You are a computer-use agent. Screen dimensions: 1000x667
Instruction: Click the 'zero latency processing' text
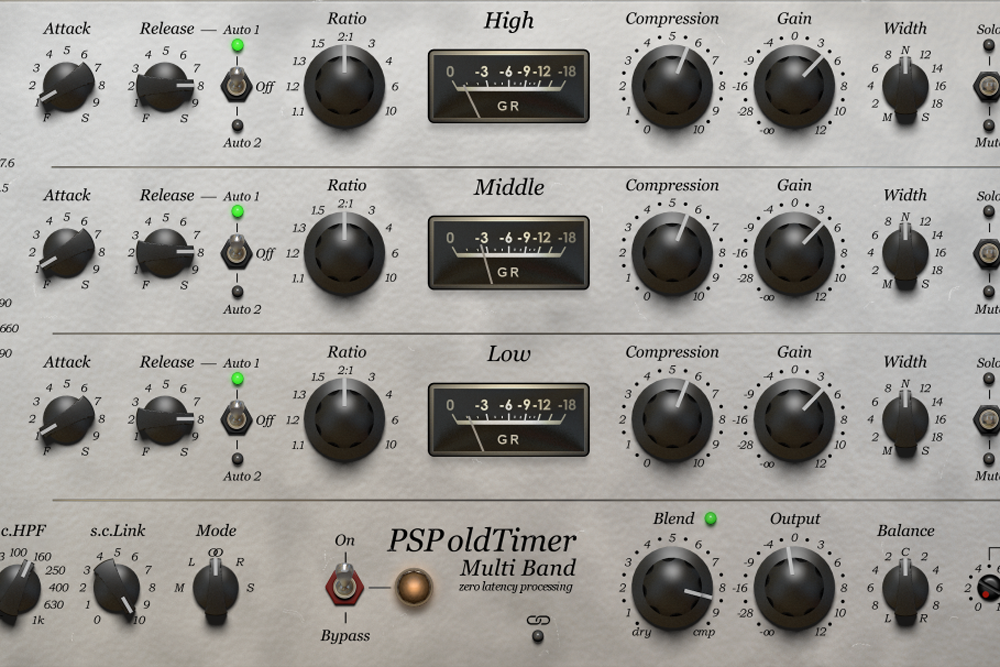click(x=515, y=587)
